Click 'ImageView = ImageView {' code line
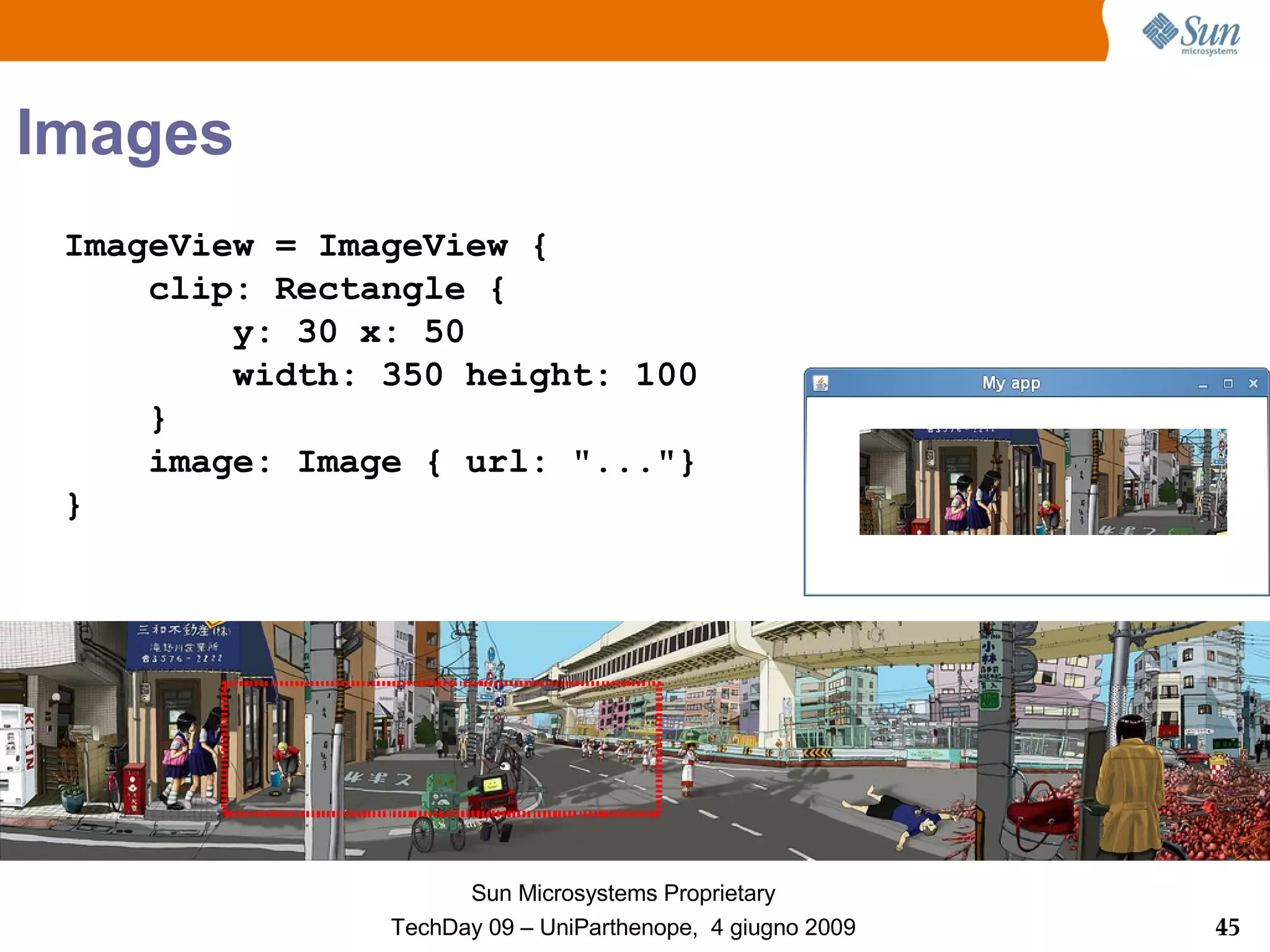 pos(306,247)
